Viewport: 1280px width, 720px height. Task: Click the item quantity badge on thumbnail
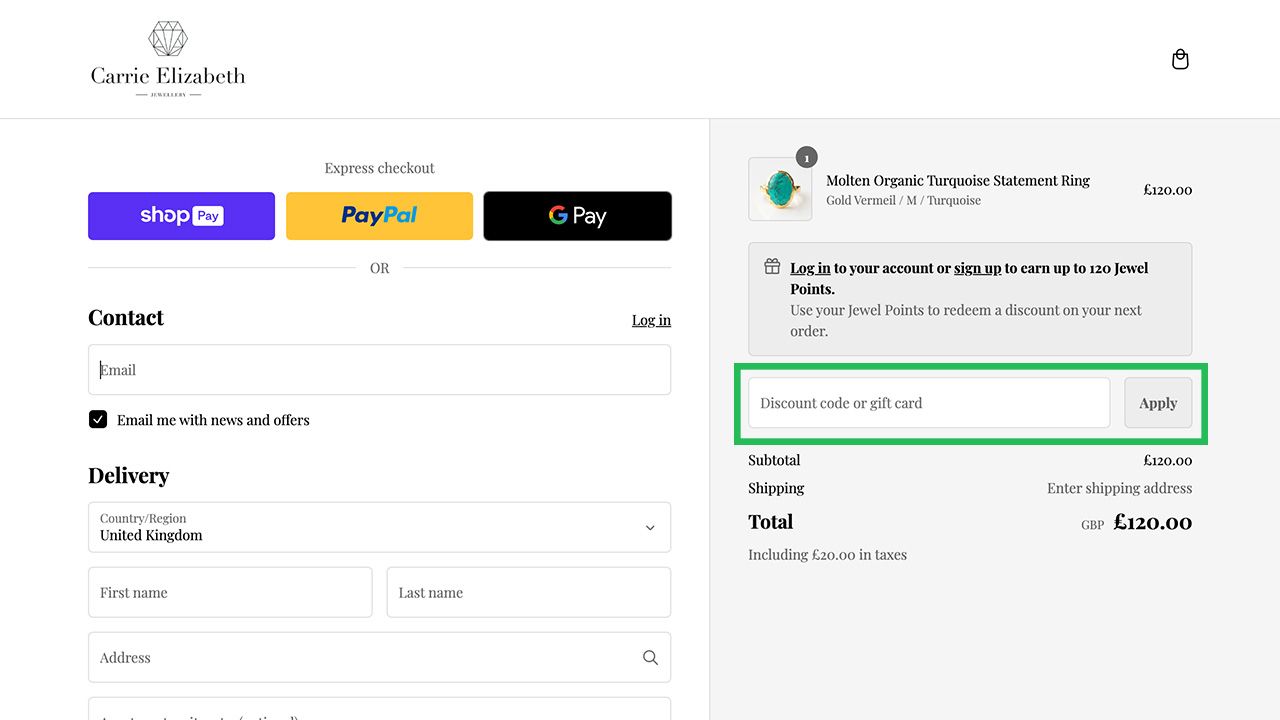(x=806, y=158)
